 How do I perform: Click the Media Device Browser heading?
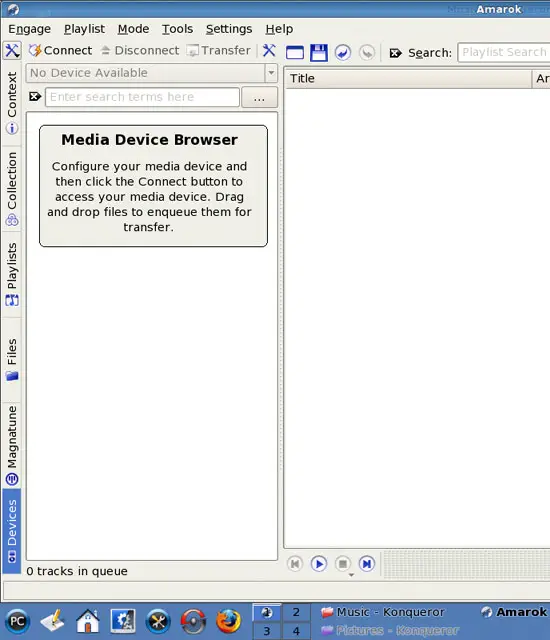pos(149,140)
